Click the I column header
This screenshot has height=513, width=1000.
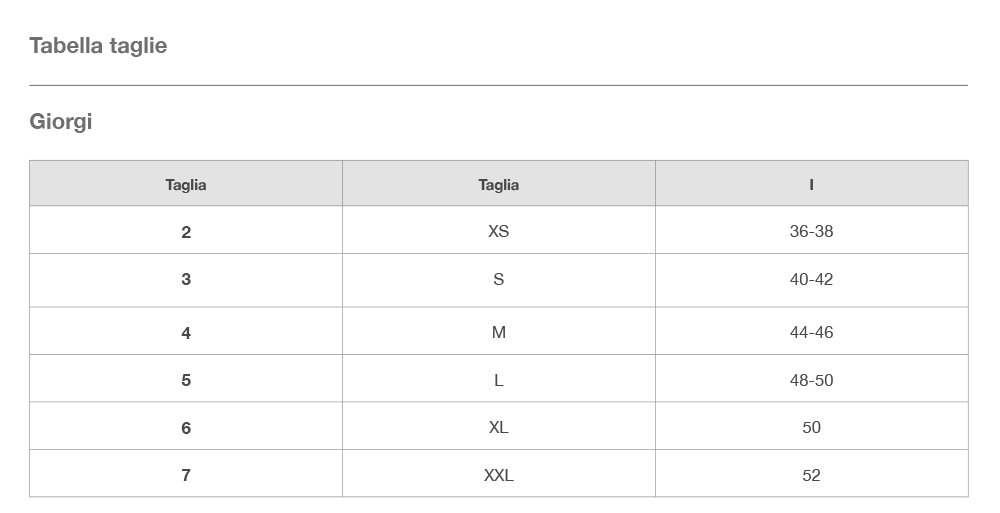(x=811, y=184)
